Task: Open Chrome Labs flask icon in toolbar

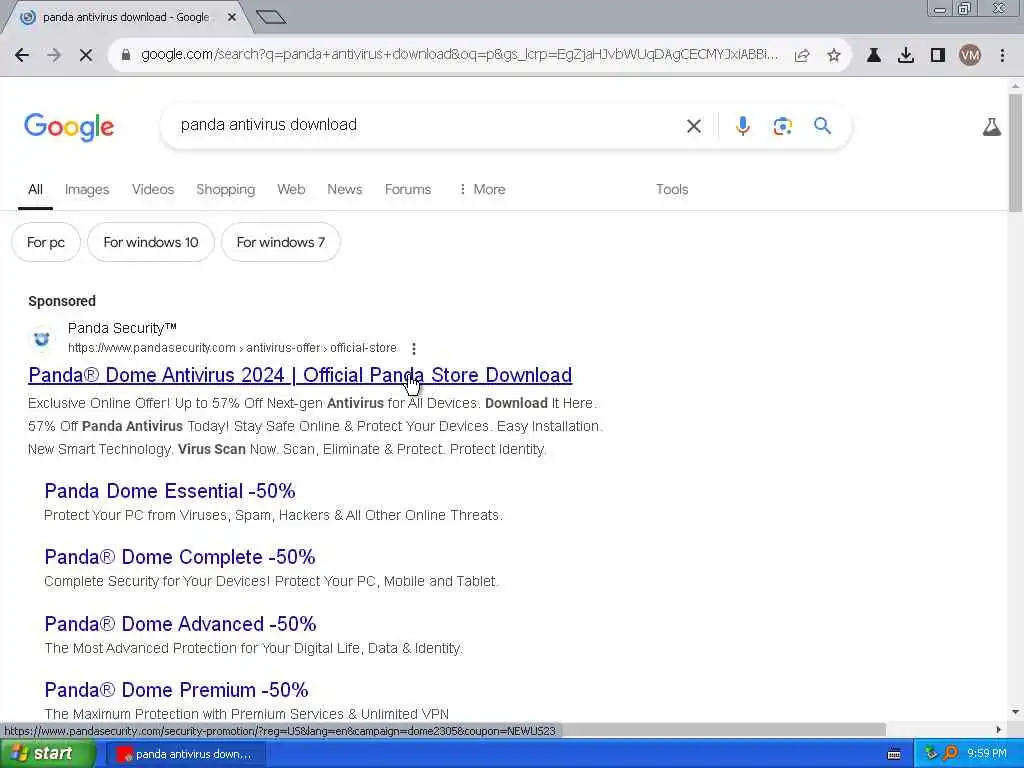Action: 874,55
